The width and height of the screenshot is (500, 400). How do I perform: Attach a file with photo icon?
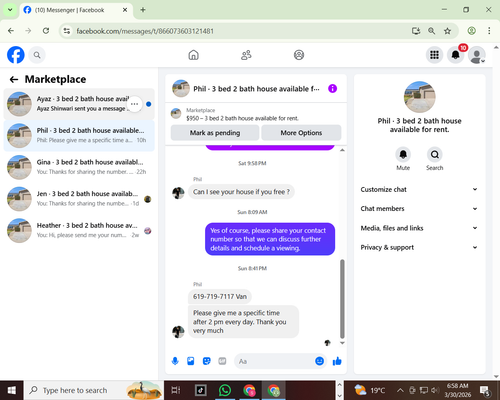[191, 361]
